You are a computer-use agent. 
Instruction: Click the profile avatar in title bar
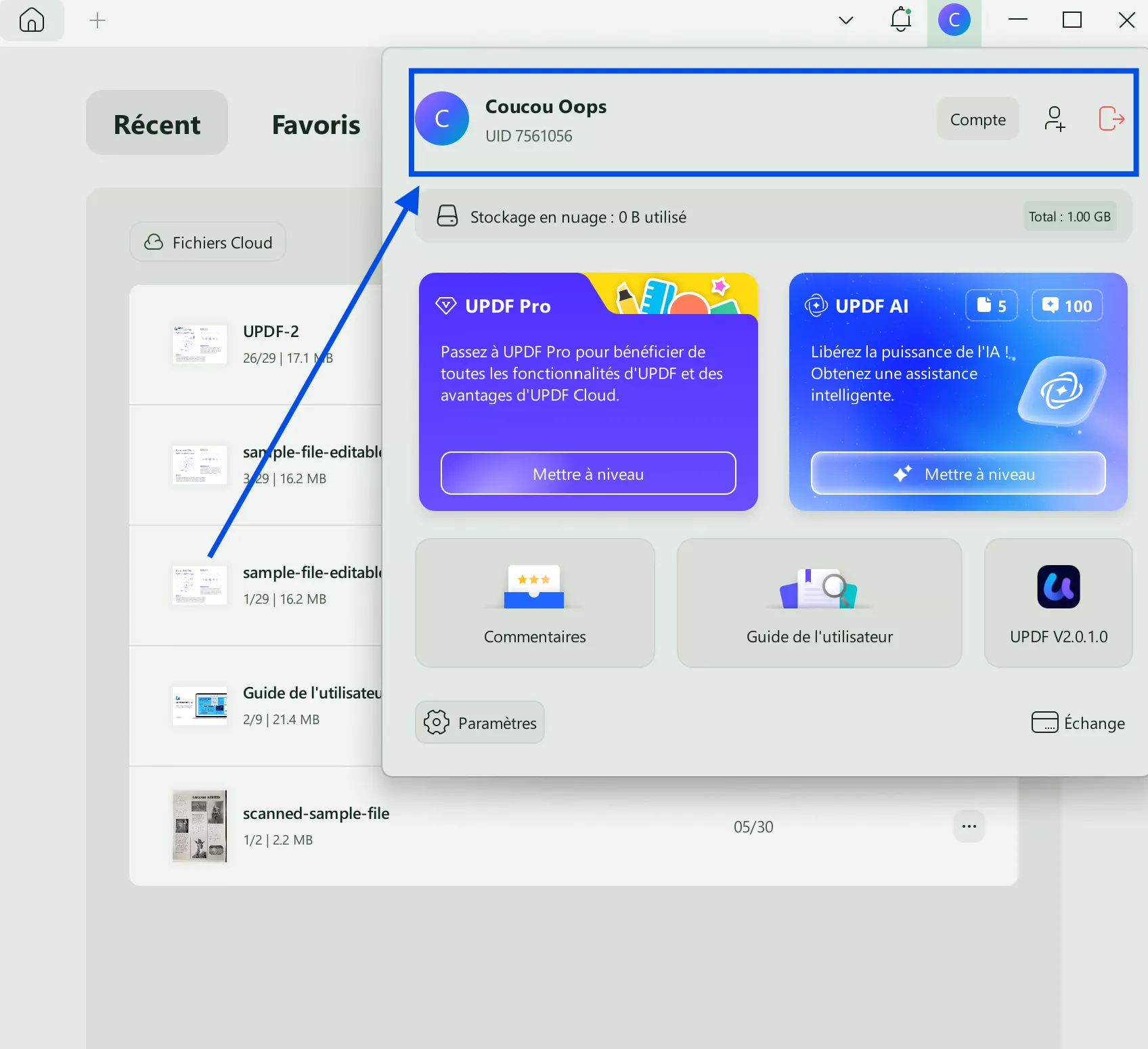[x=954, y=20]
